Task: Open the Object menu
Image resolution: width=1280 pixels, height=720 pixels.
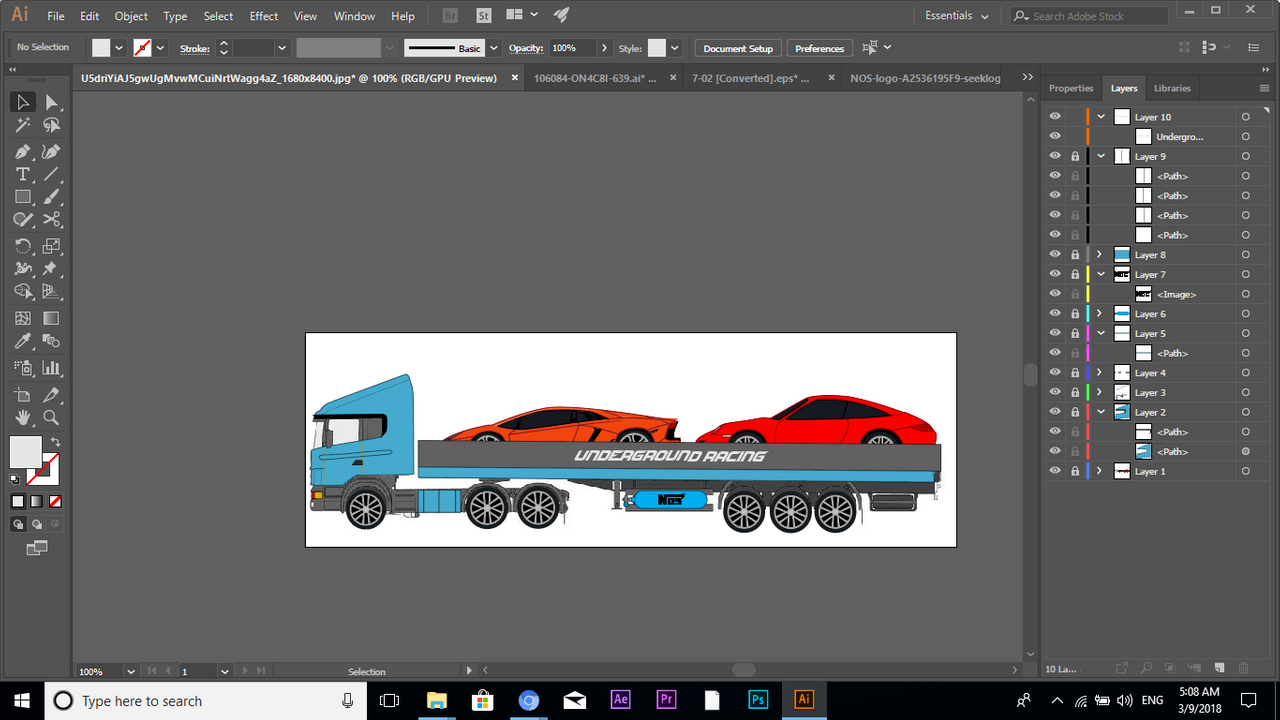Action: 131,16
